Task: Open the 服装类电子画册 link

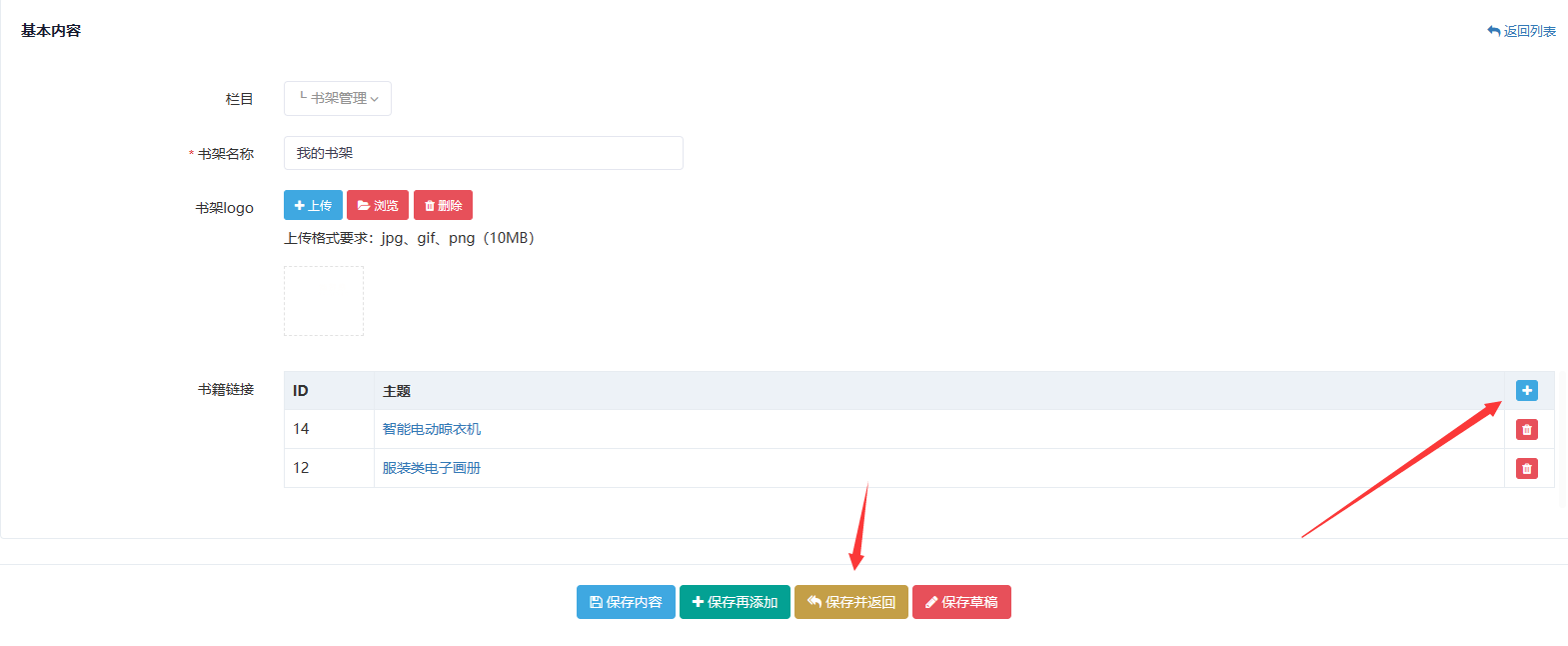Action: coord(432,468)
